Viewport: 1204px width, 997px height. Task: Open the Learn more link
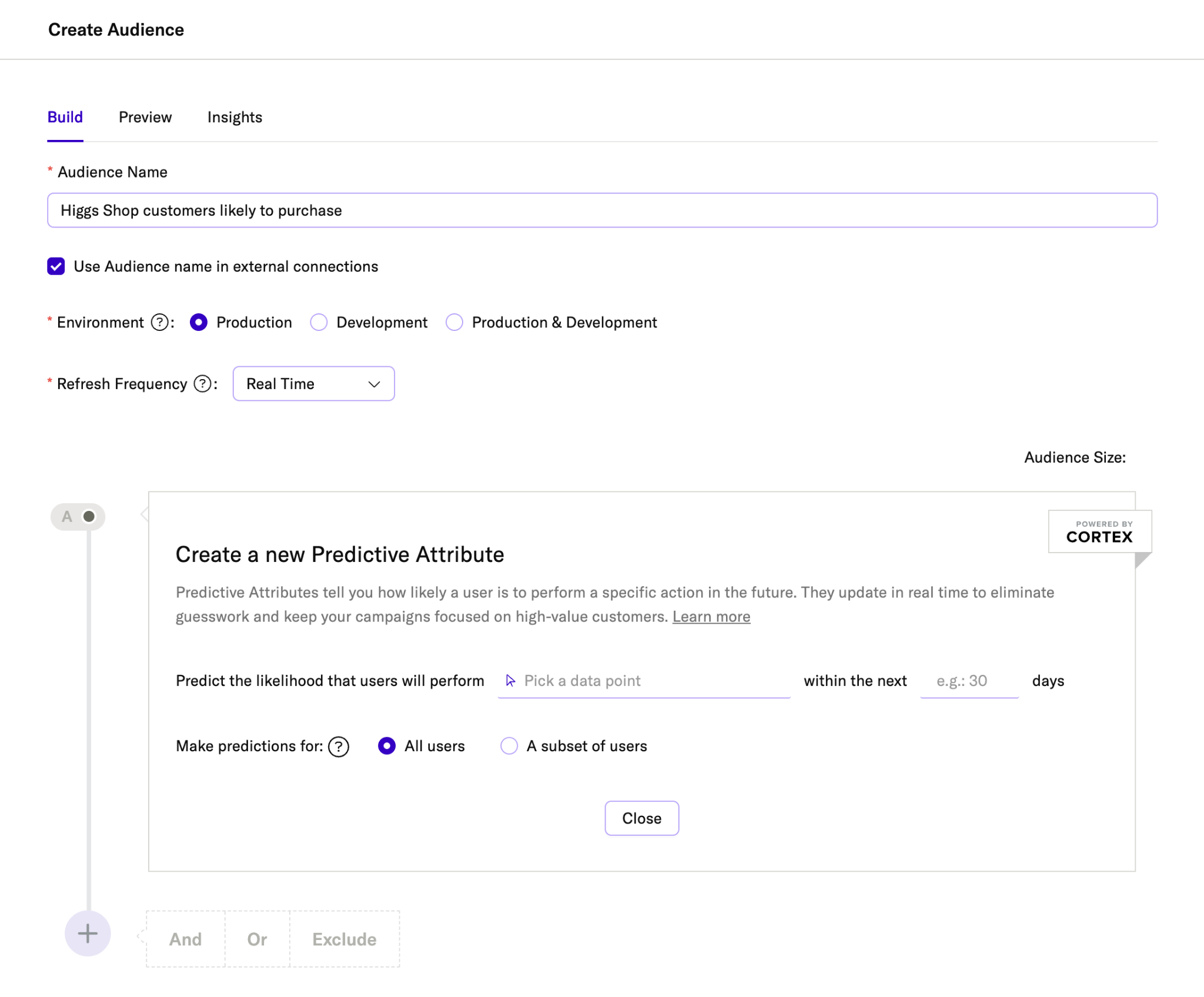711,617
